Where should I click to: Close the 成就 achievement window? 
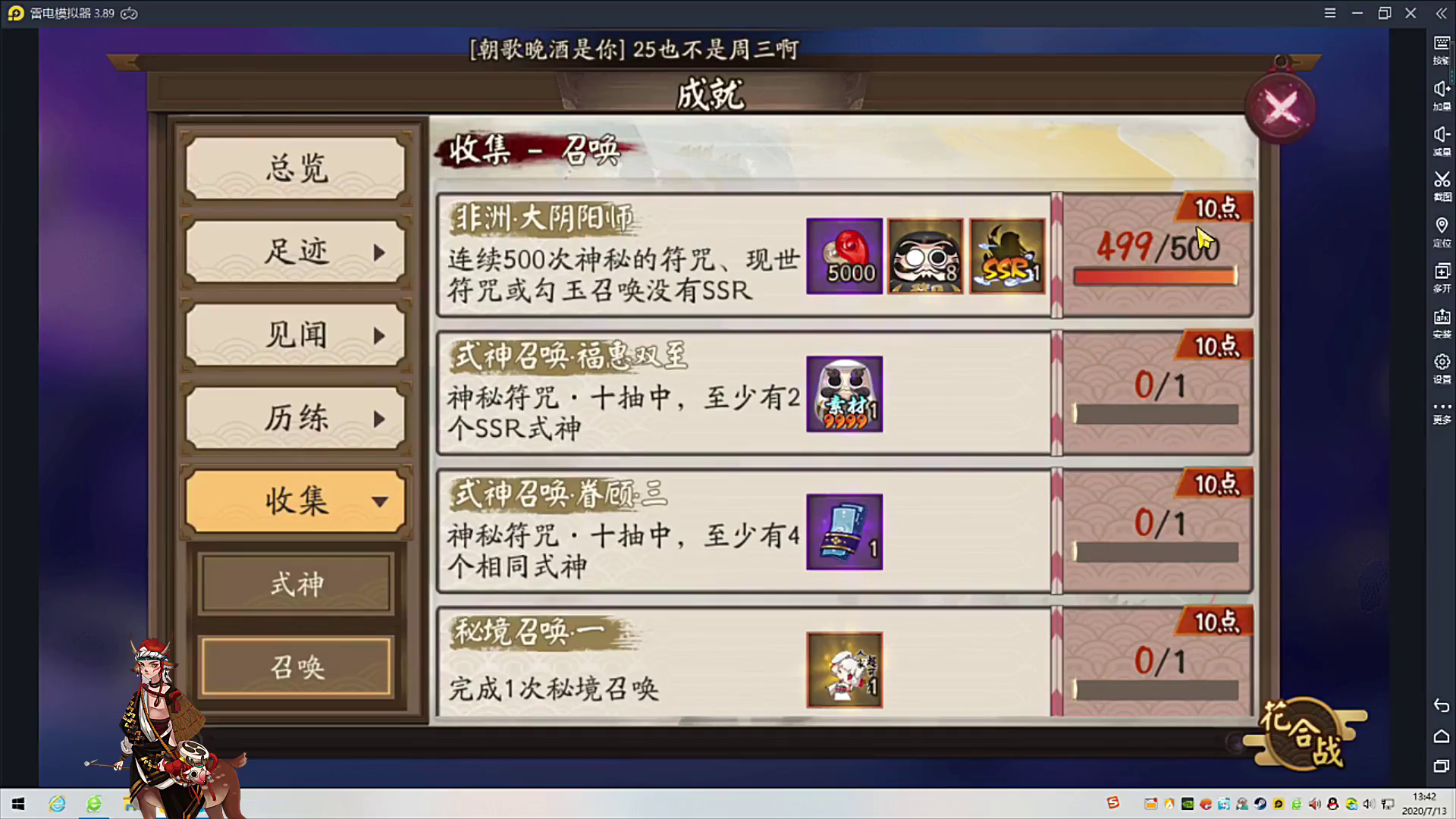click(x=1281, y=108)
